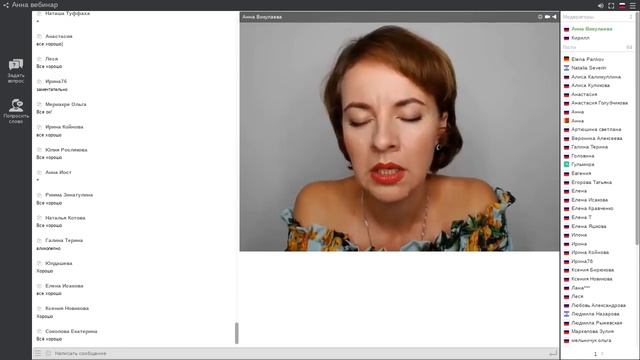Select guest 'Евгения' in list
The height and width of the screenshot is (360, 640).
click(581, 173)
